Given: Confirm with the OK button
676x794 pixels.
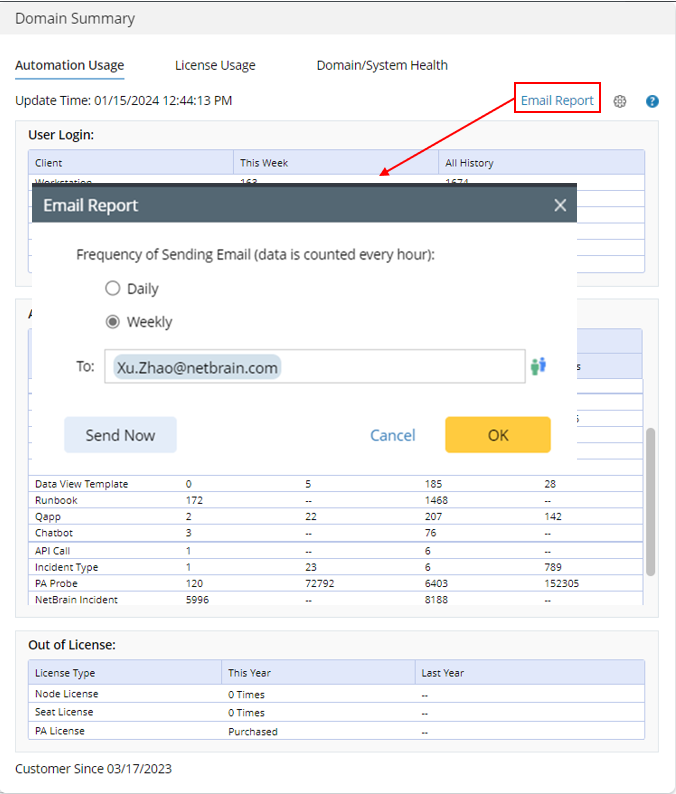Looking at the screenshot, I should point(498,435).
